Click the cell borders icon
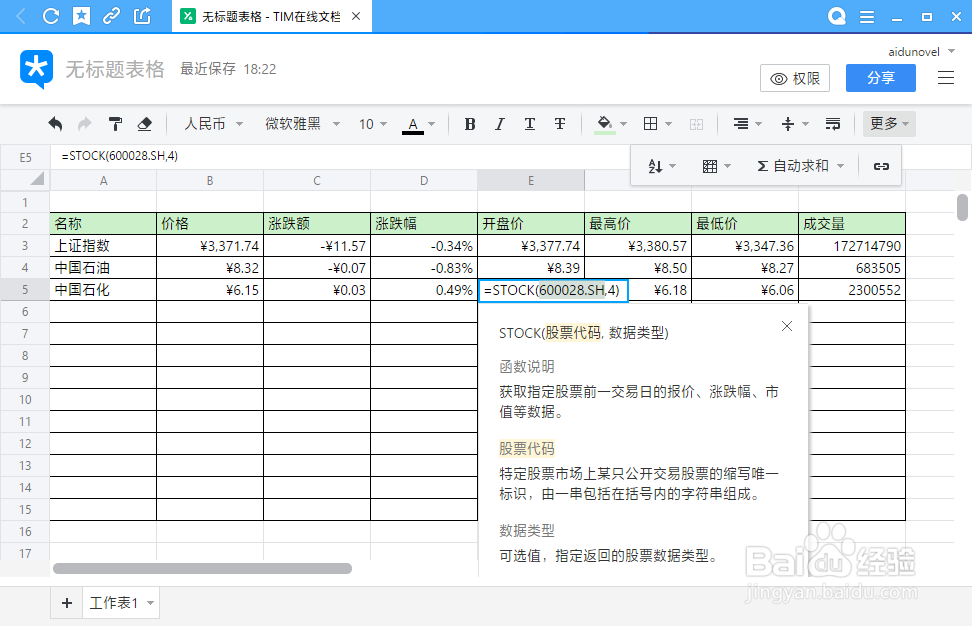 [x=650, y=124]
